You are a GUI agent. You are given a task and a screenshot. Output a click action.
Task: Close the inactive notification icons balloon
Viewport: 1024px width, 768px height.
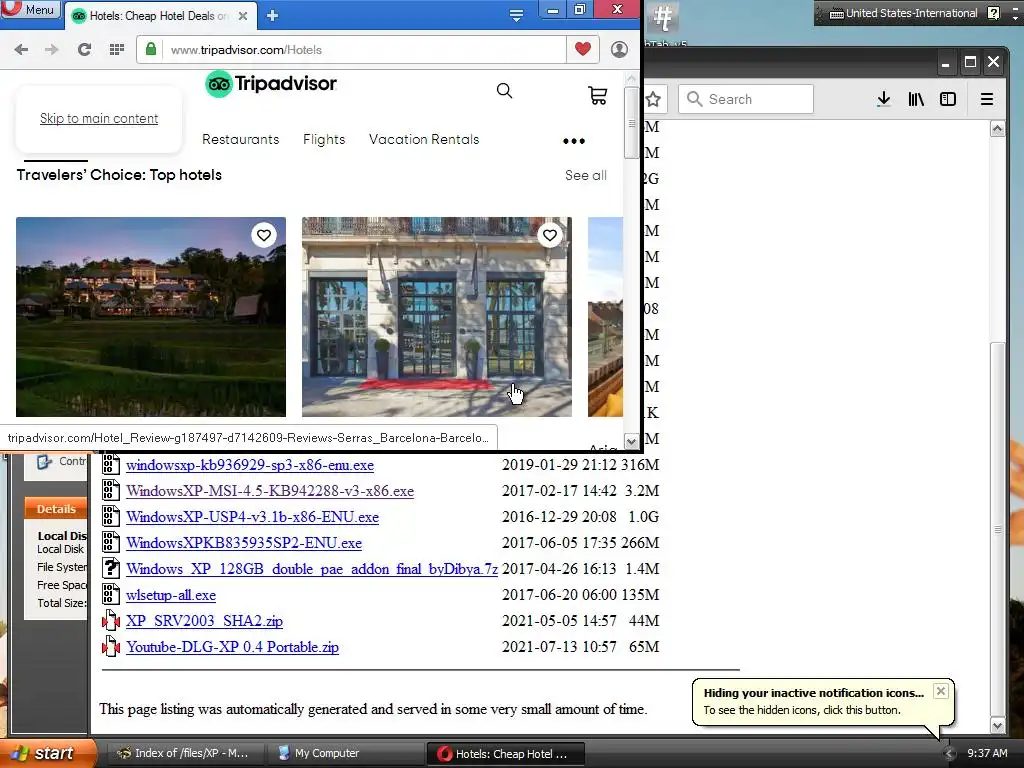(x=940, y=691)
